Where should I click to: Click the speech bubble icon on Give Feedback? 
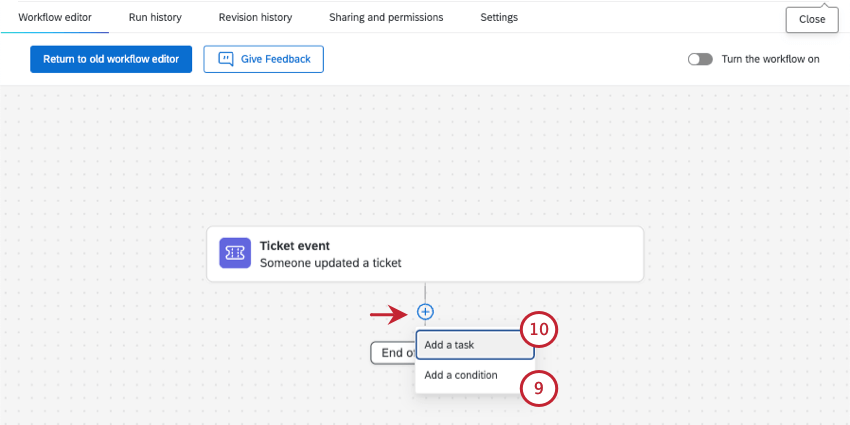tap(226, 59)
